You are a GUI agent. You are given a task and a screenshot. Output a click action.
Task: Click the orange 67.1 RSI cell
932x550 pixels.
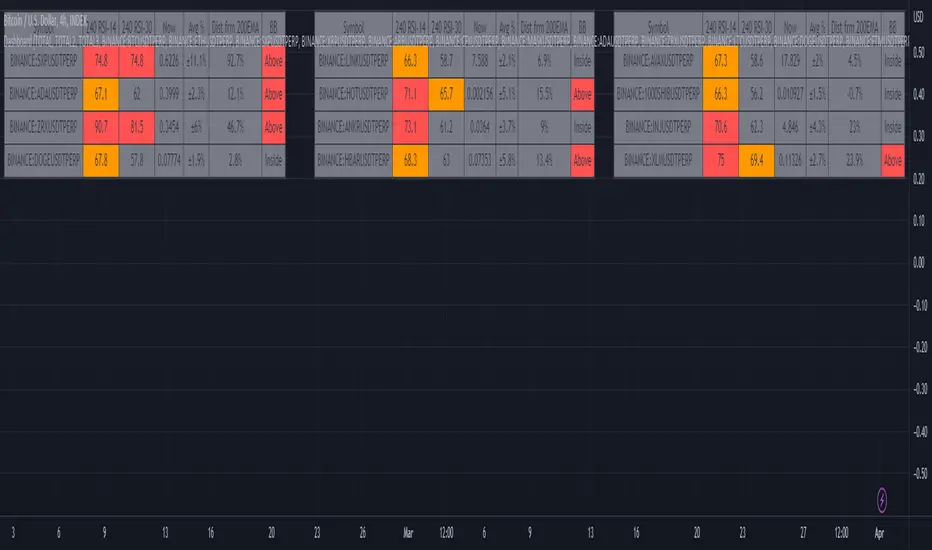pos(101,94)
